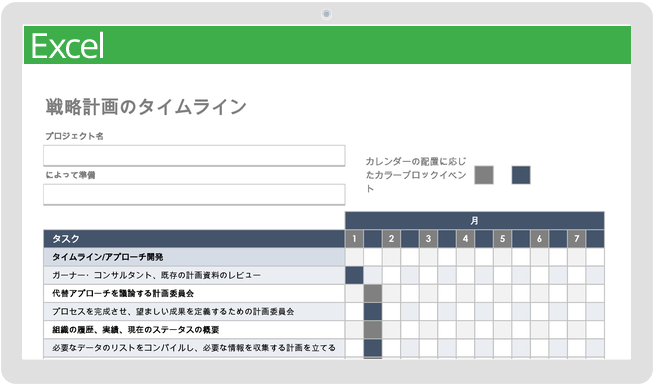Click dark blue block in プロセスを完成させ row
Screen dimensions: 654x385
(373, 312)
